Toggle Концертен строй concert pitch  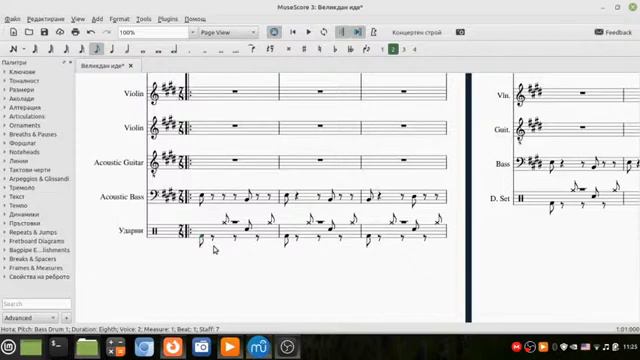(x=417, y=32)
